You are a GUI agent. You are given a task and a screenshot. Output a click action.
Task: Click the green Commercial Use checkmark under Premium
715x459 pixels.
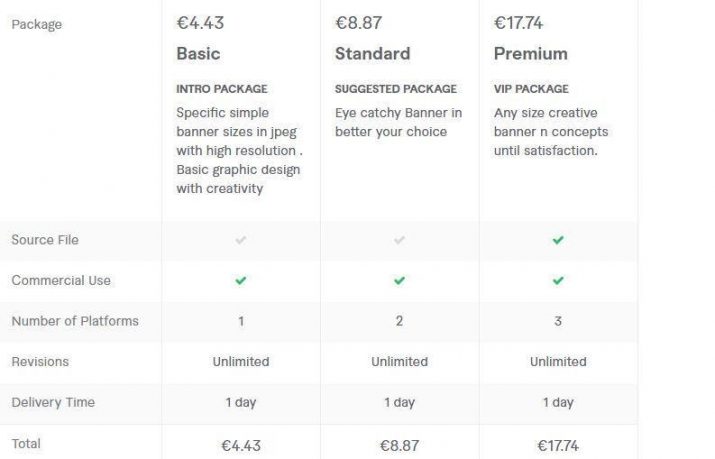[558, 280]
